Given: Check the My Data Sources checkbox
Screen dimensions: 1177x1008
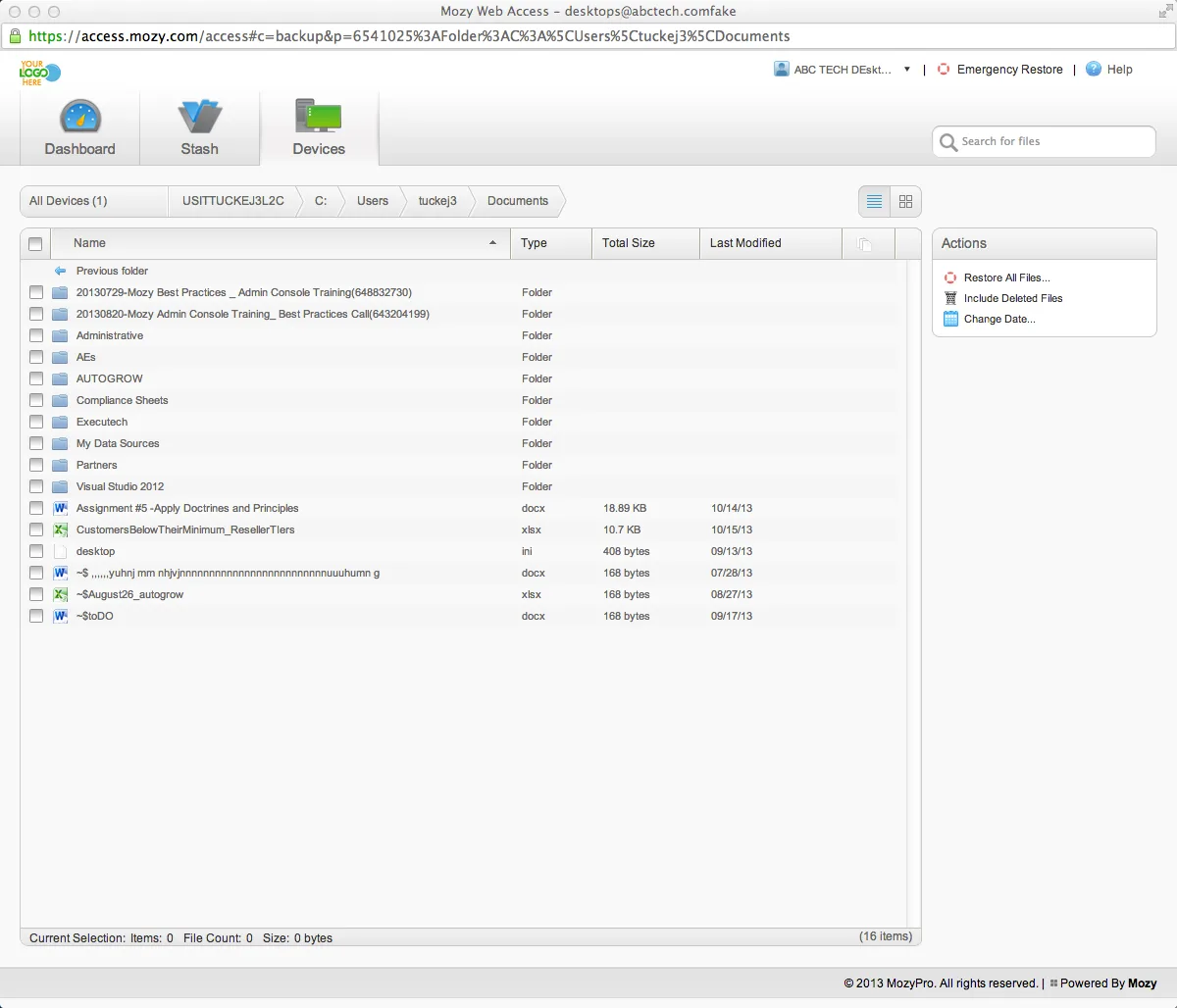Looking at the screenshot, I should (36, 443).
